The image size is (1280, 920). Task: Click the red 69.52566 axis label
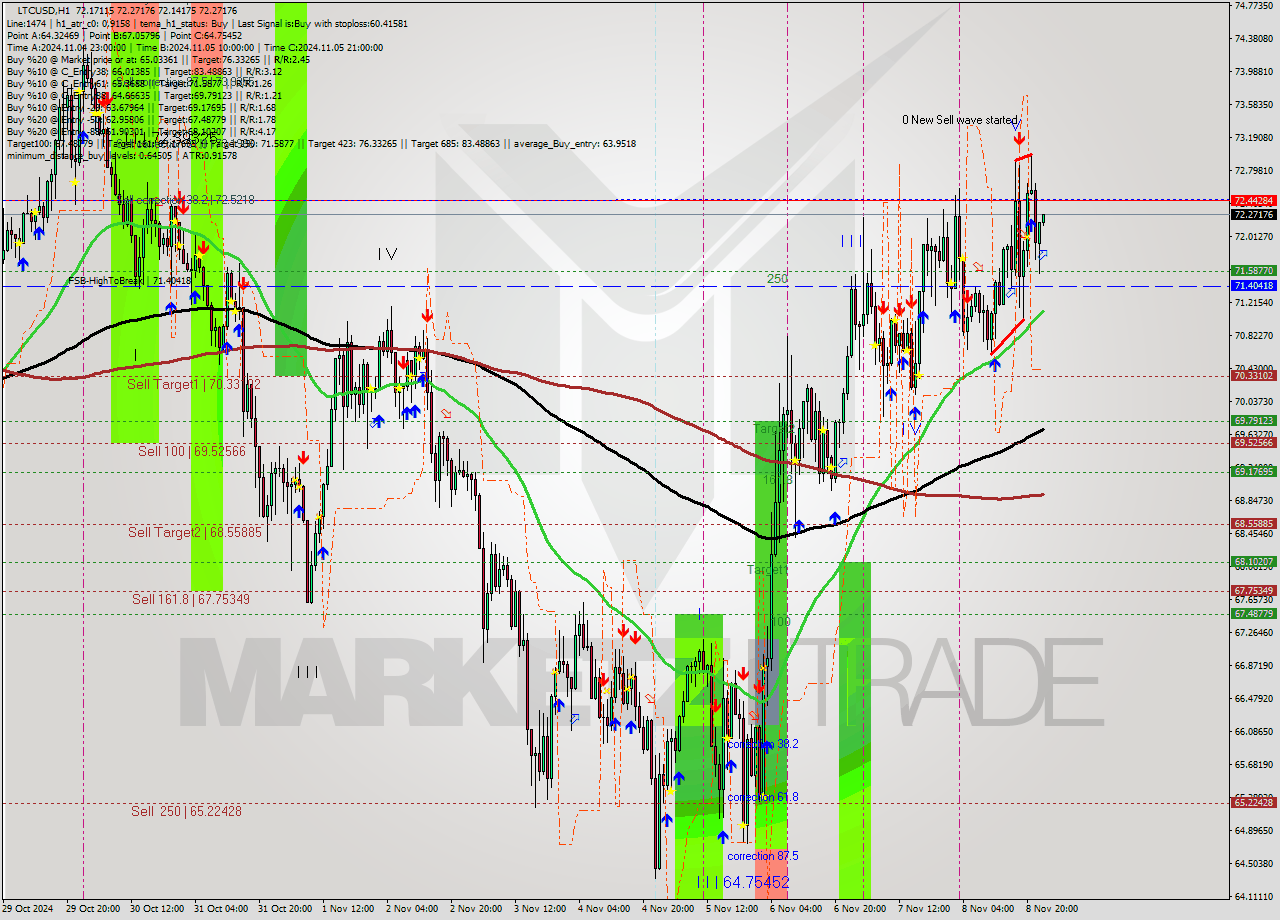(x=1253, y=442)
